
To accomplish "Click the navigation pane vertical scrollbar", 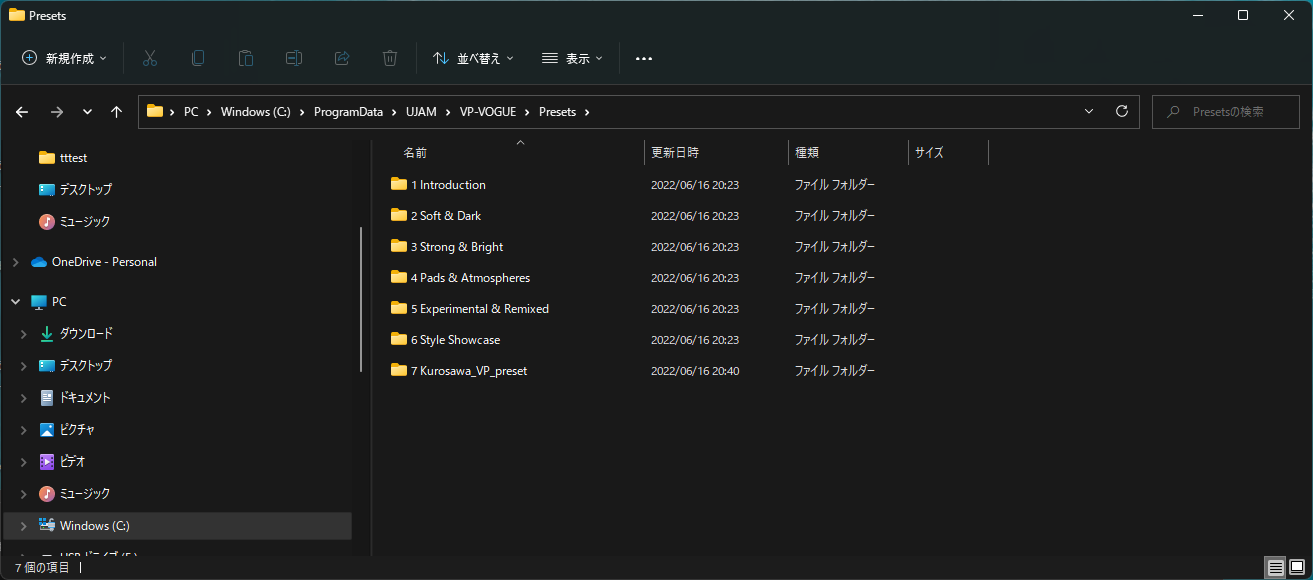I will coord(360,299).
